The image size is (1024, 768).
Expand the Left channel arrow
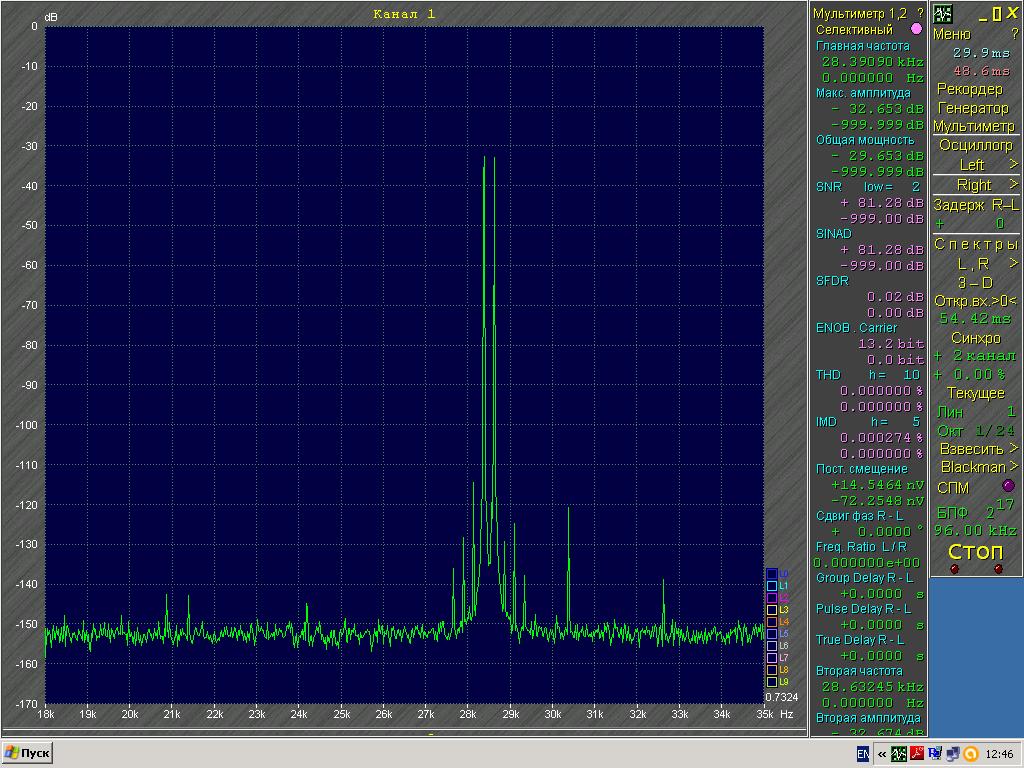click(1012, 165)
